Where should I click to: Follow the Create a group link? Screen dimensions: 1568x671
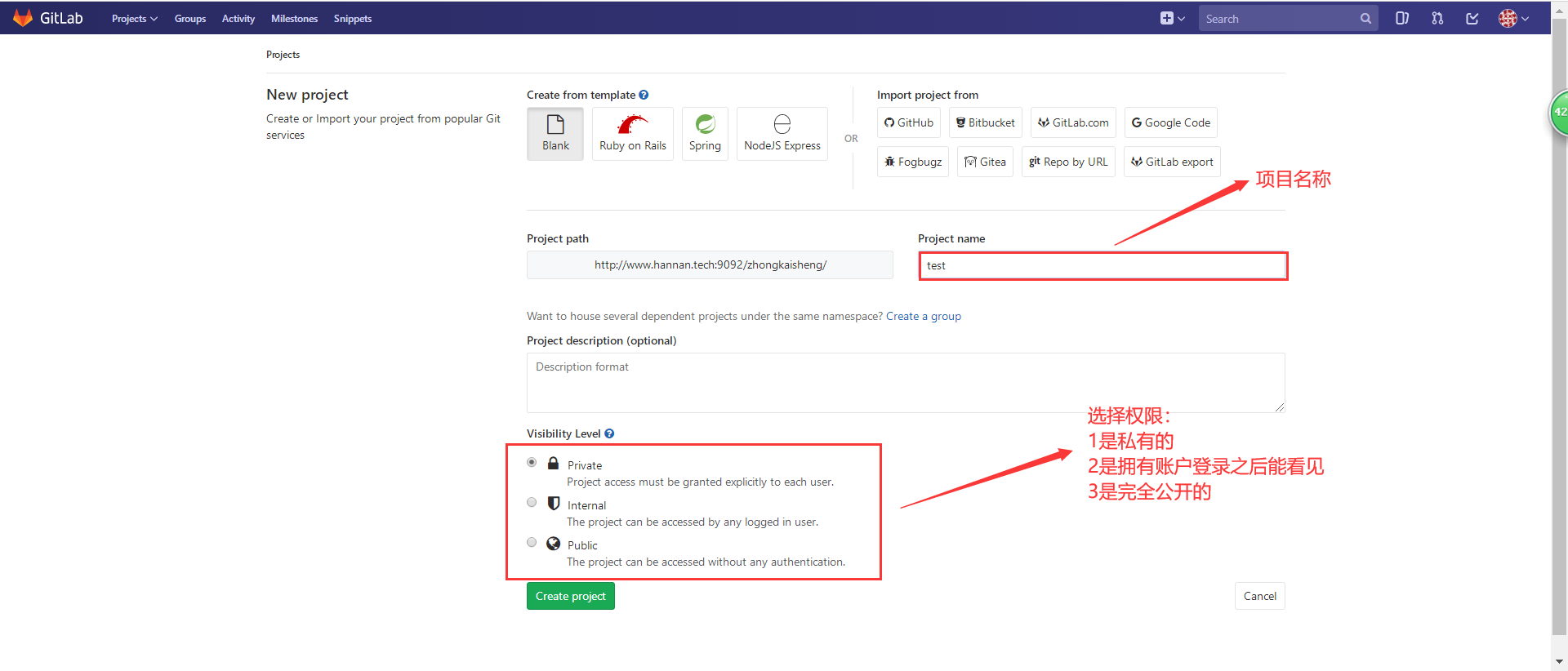tap(924, 316)
